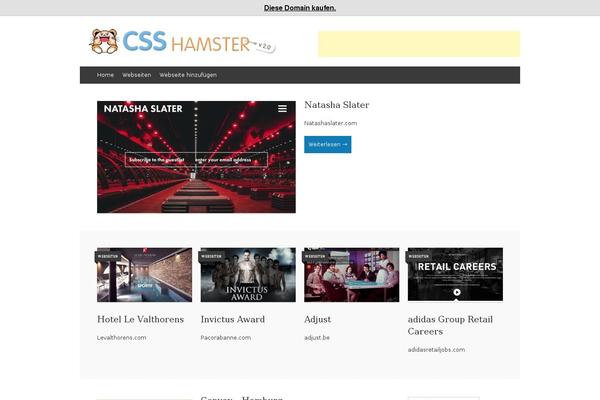Click Webseiten tag on Retail Careers thumbnail
This screenshot has height=400, width=600.
tap(419, 256)
